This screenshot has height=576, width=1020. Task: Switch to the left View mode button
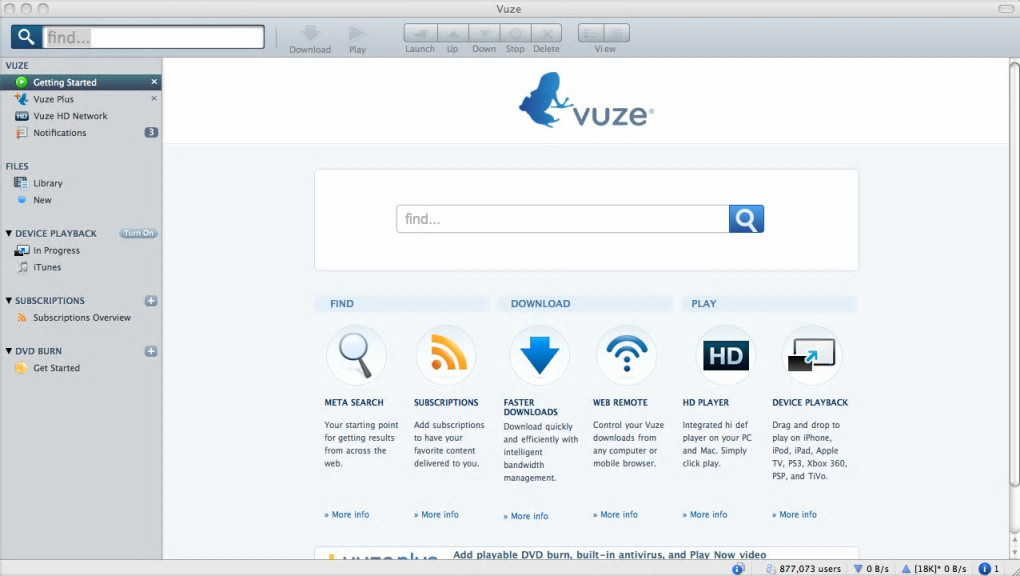point(591,33)
